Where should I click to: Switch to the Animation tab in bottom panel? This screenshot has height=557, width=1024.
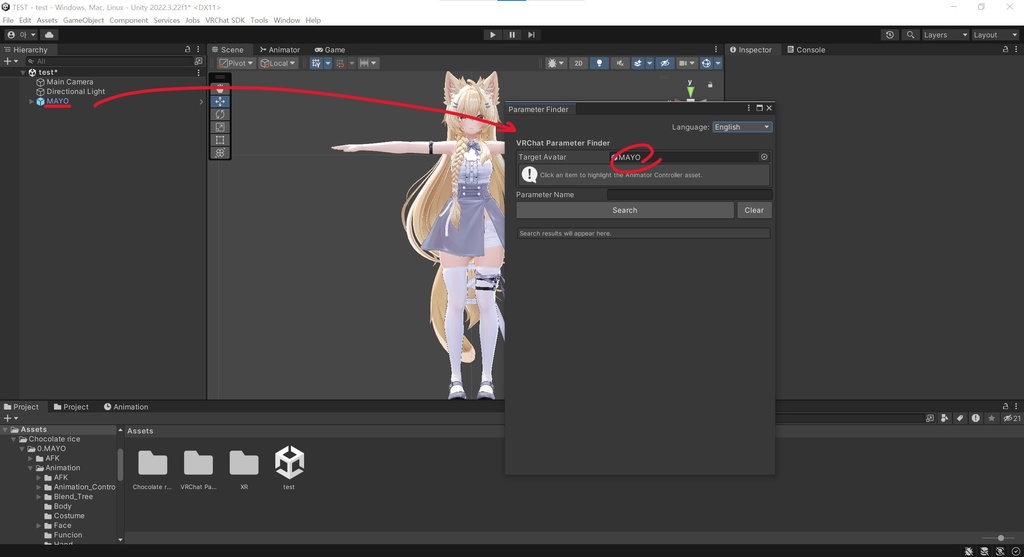click(126, 407)
